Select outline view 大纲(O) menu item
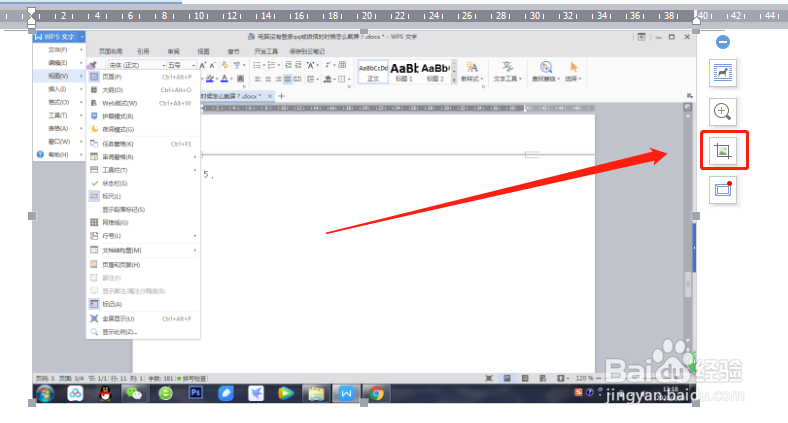 coord(143,90)
